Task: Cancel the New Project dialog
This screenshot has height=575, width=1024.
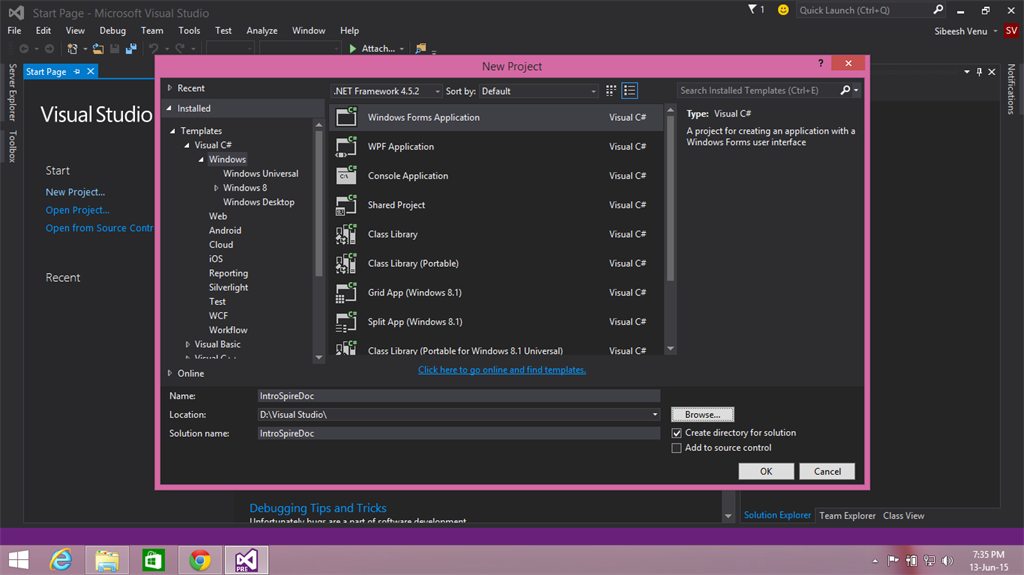Action: pyautogui.click(x=827, y=471)
